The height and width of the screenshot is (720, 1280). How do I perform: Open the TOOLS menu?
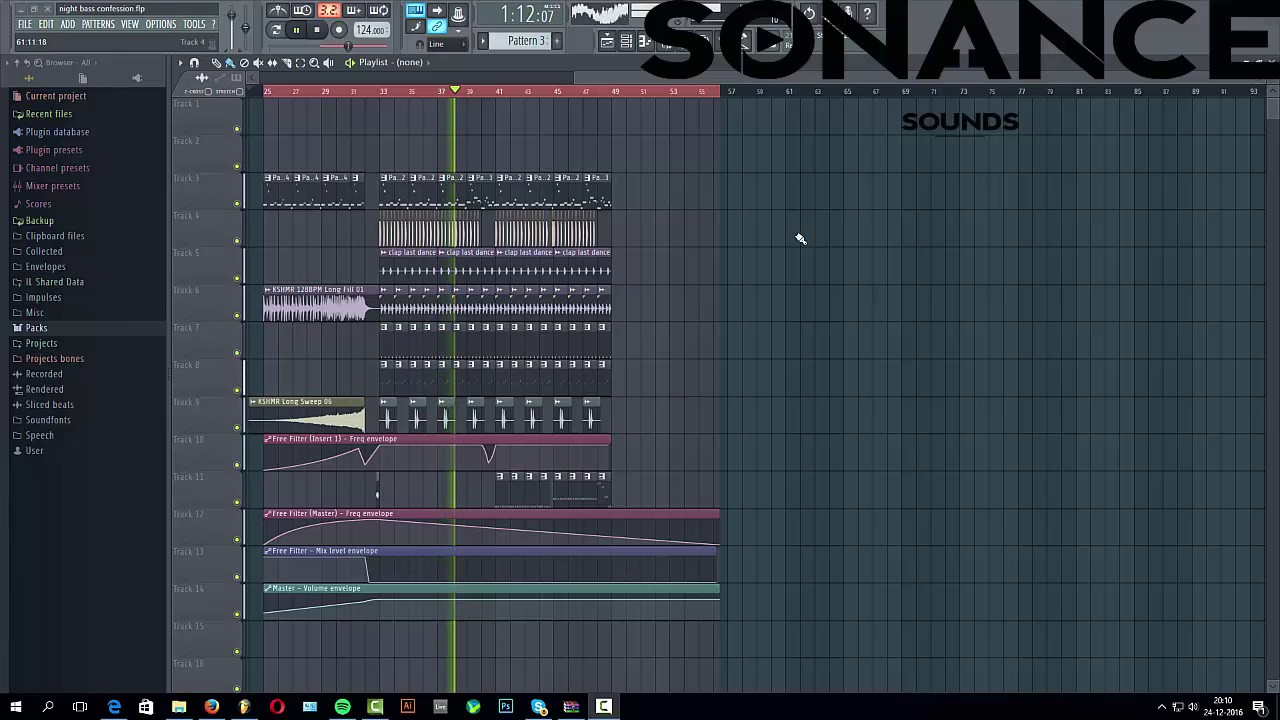point(194,24)
